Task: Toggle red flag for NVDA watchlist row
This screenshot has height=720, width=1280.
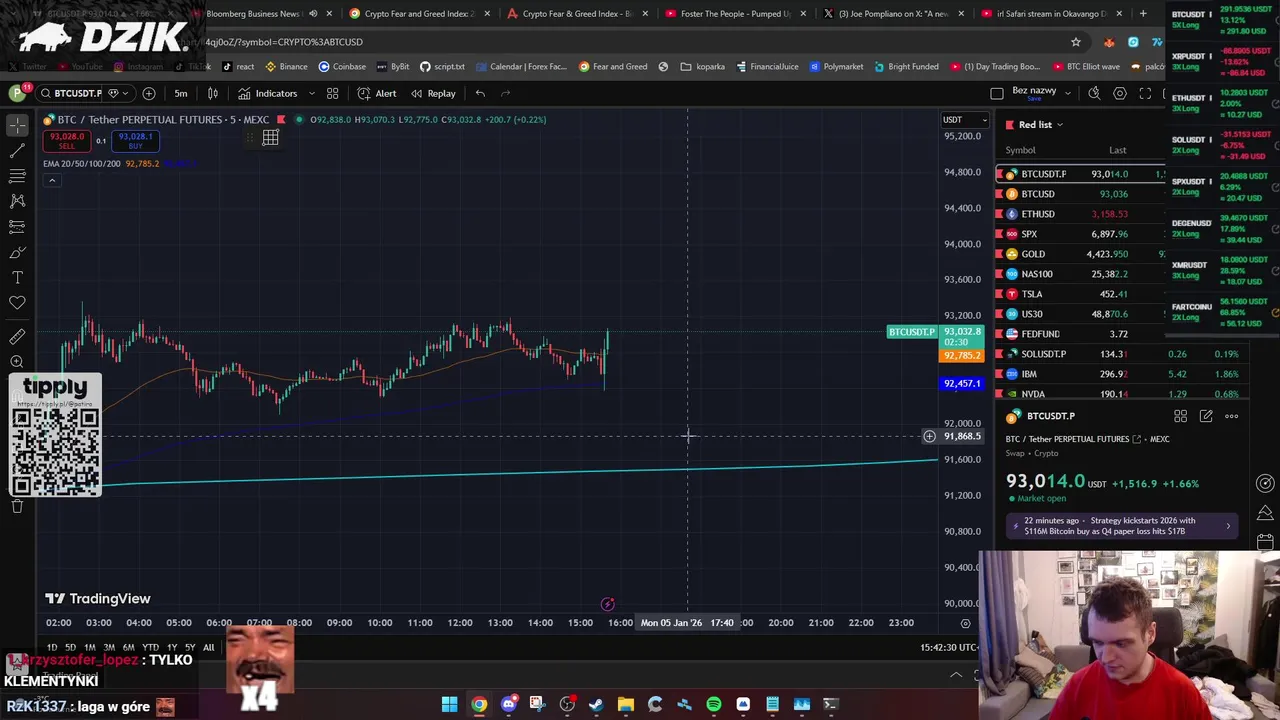Action: point(1000,394)
